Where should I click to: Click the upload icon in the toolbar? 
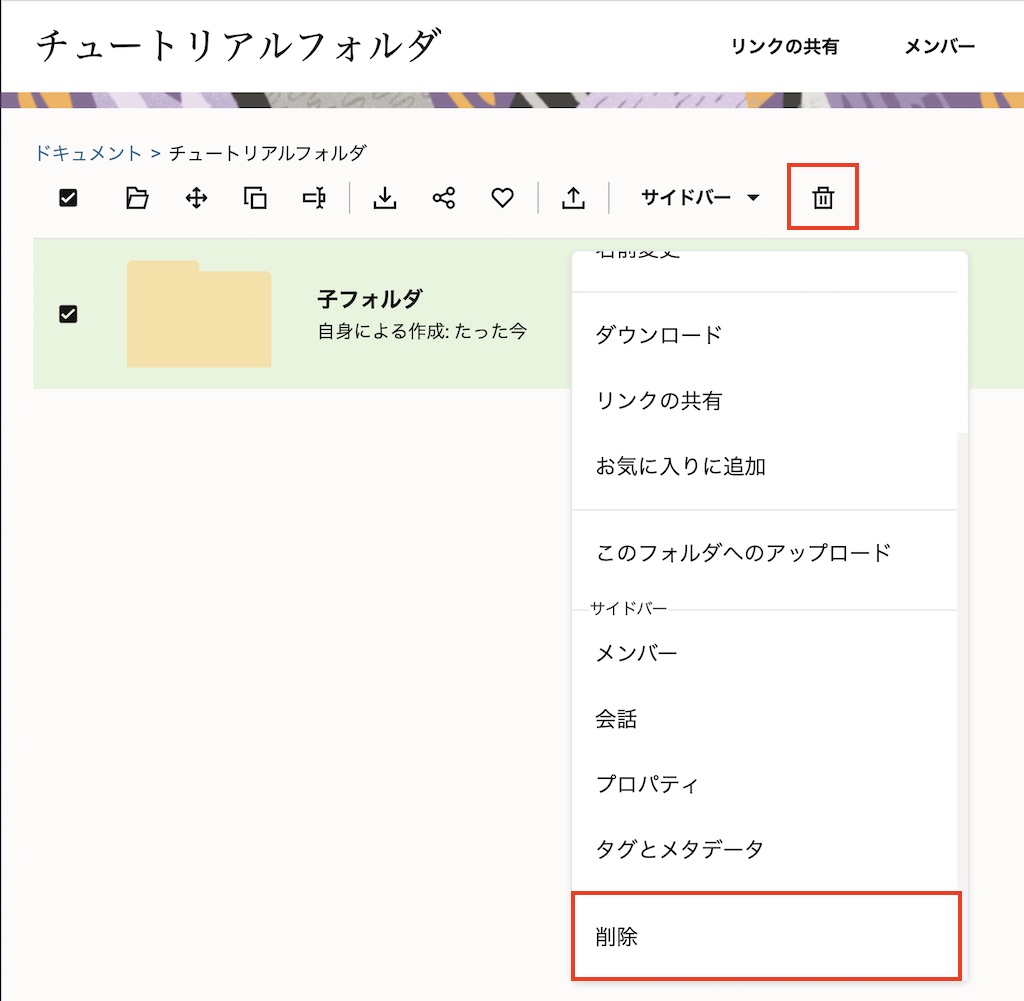coord(573,197)
